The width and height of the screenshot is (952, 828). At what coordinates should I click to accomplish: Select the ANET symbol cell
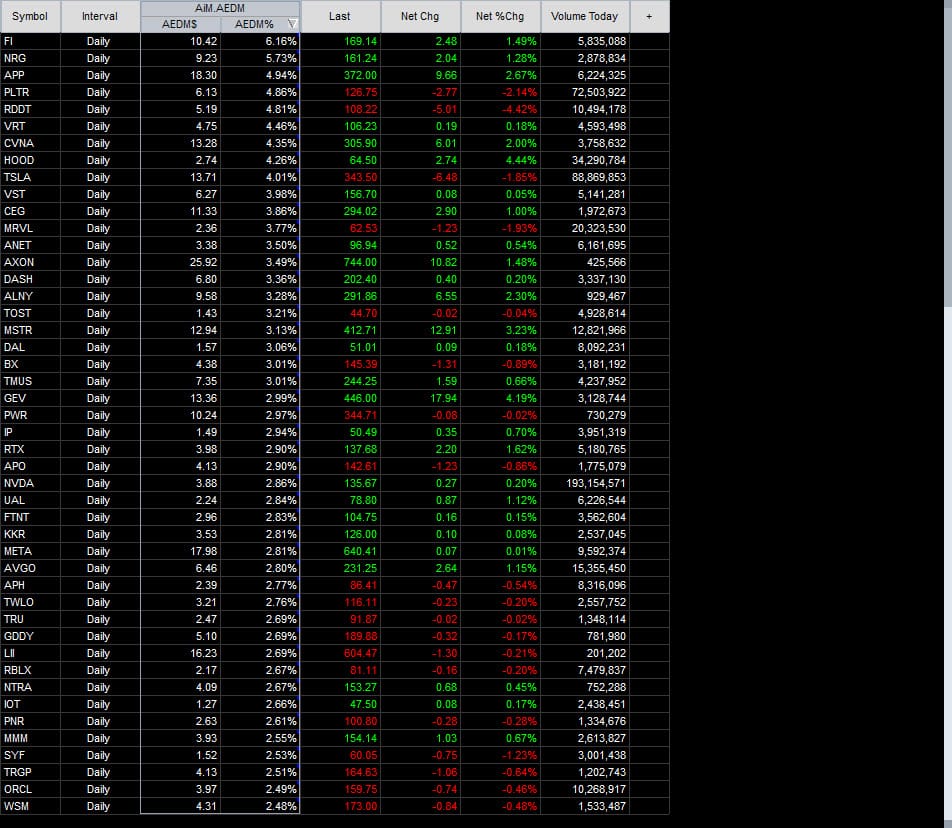click(30, 245)
